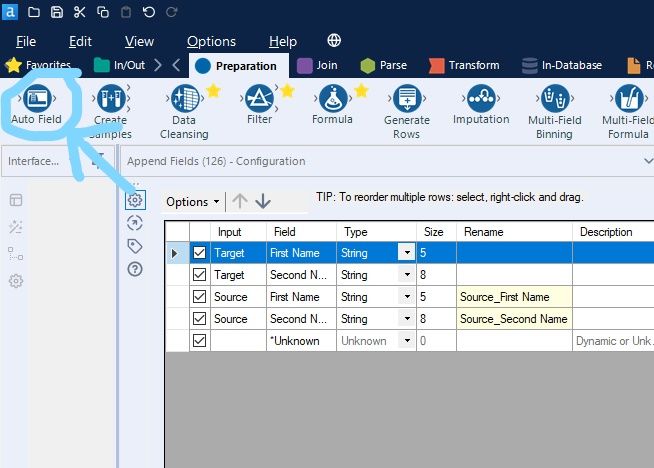Select the Imputation tool icon

tap(481, 99)
